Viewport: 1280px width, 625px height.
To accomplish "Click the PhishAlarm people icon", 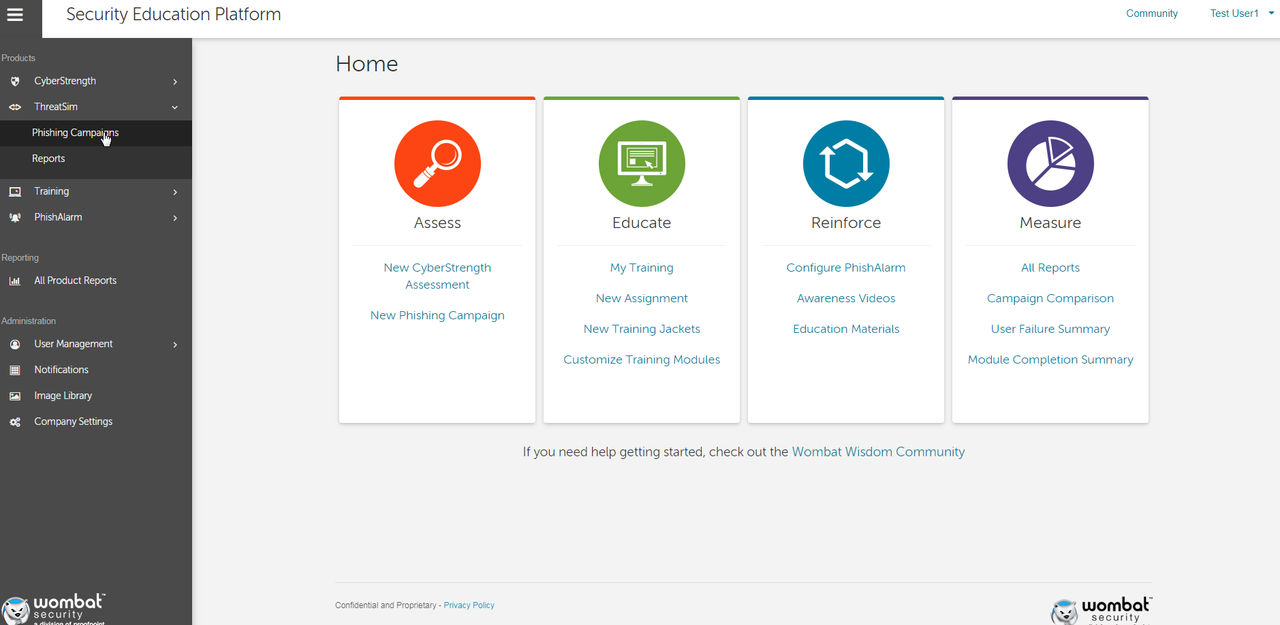I will click(x=15, y=217).
